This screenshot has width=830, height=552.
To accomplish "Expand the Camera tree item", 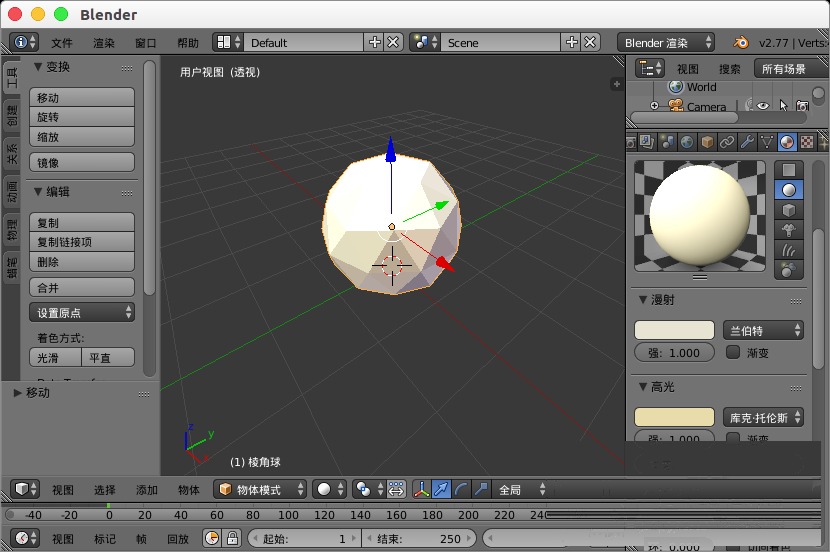I will [x=654, y=106].
